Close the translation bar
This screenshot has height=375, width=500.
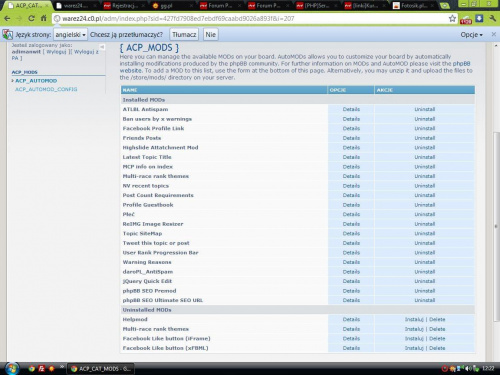tap(494, 34)
